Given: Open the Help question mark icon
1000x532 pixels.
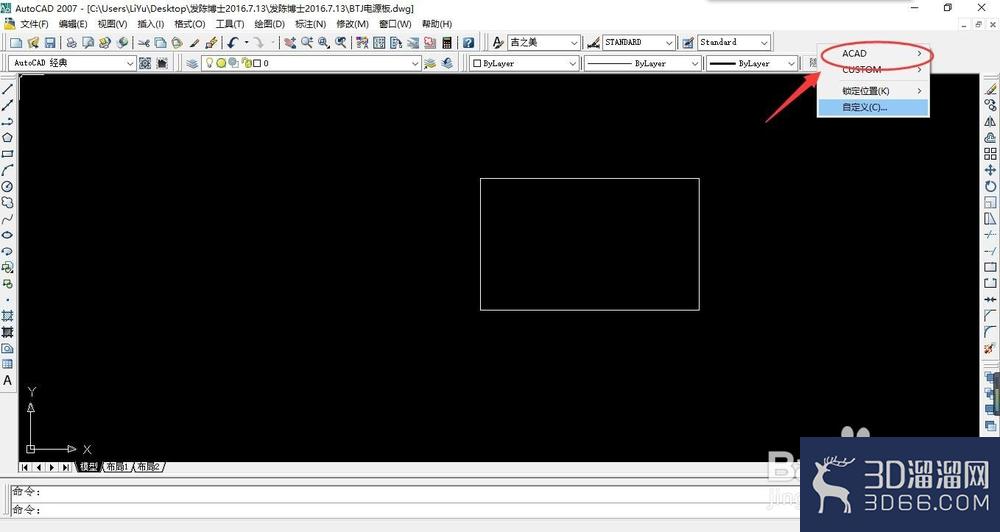Looking at the screenshot, I should (469, 42).
